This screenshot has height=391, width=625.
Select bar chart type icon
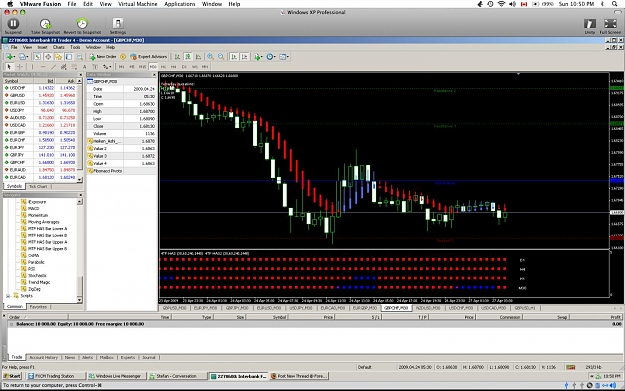click(177, 57)
